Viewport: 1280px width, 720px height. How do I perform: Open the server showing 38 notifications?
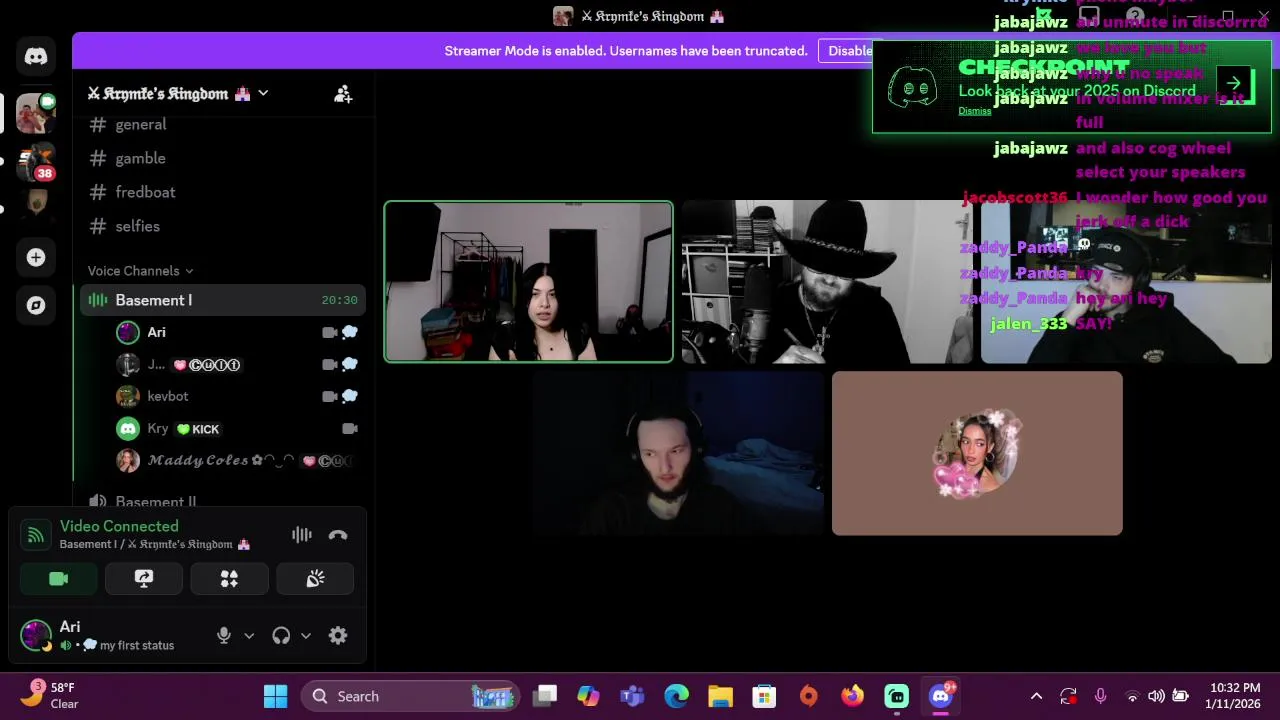coord(36,161)
